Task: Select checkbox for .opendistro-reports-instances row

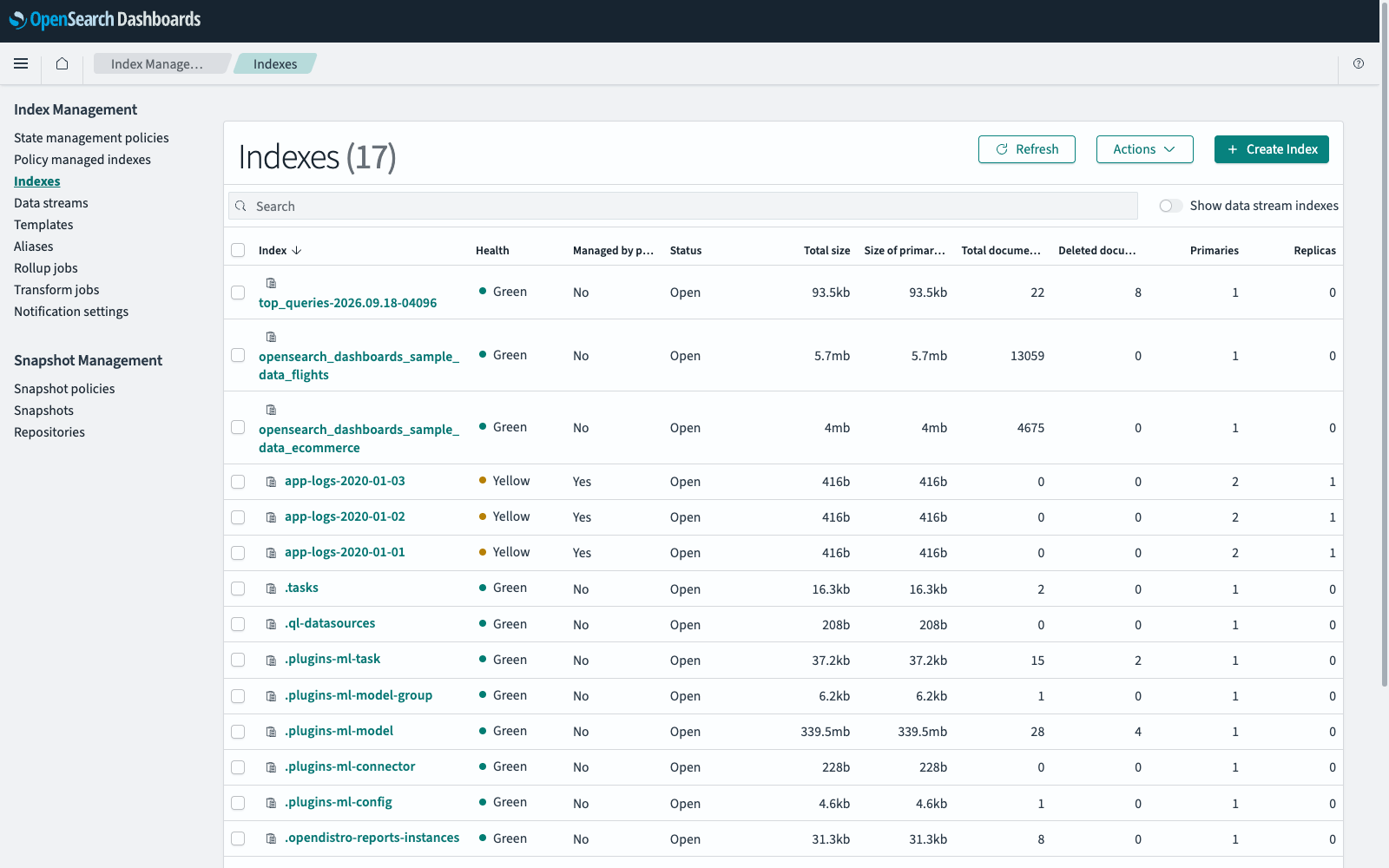Action: click(x=238, y=838)
